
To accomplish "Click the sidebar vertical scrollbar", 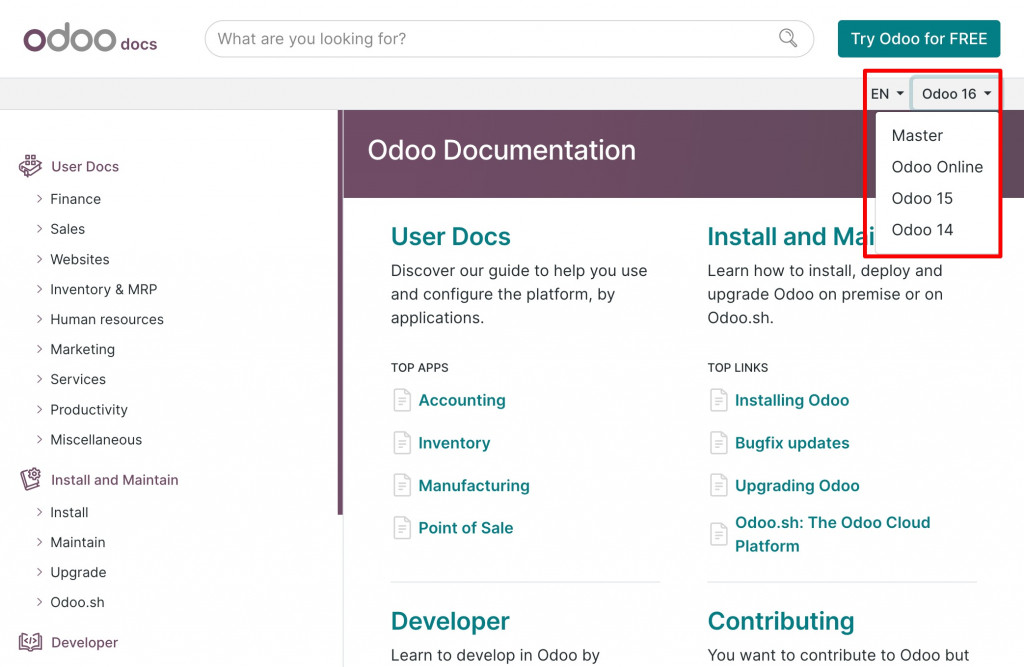I will tap(340, 312).
